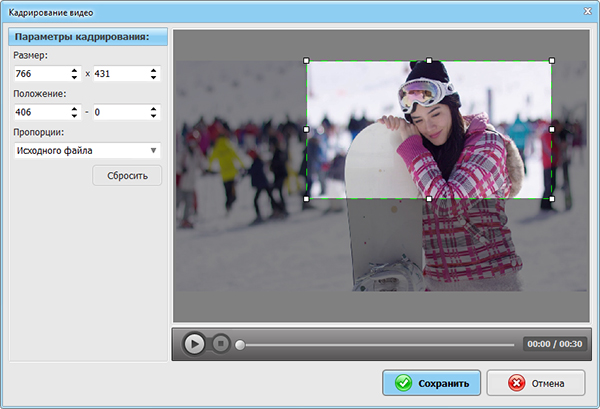Click the bottom-right crop handle
This screenshot has height=409, width=600.
pyautogui.click(x=552, y=199)
